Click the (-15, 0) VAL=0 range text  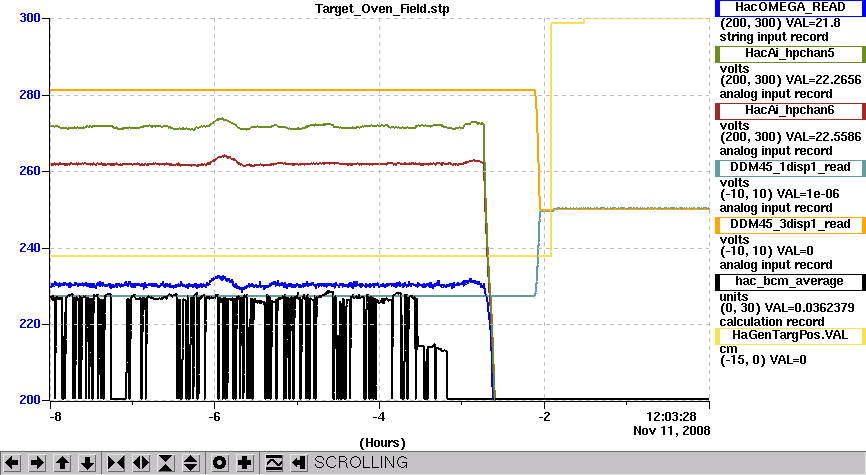click(x=763, y=360)
